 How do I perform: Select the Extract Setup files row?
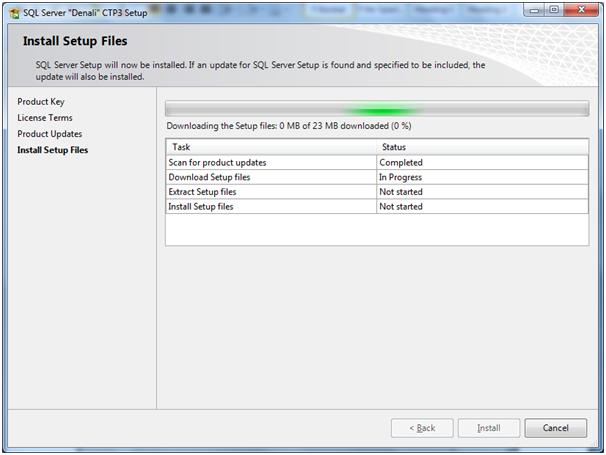coord(377,192)
